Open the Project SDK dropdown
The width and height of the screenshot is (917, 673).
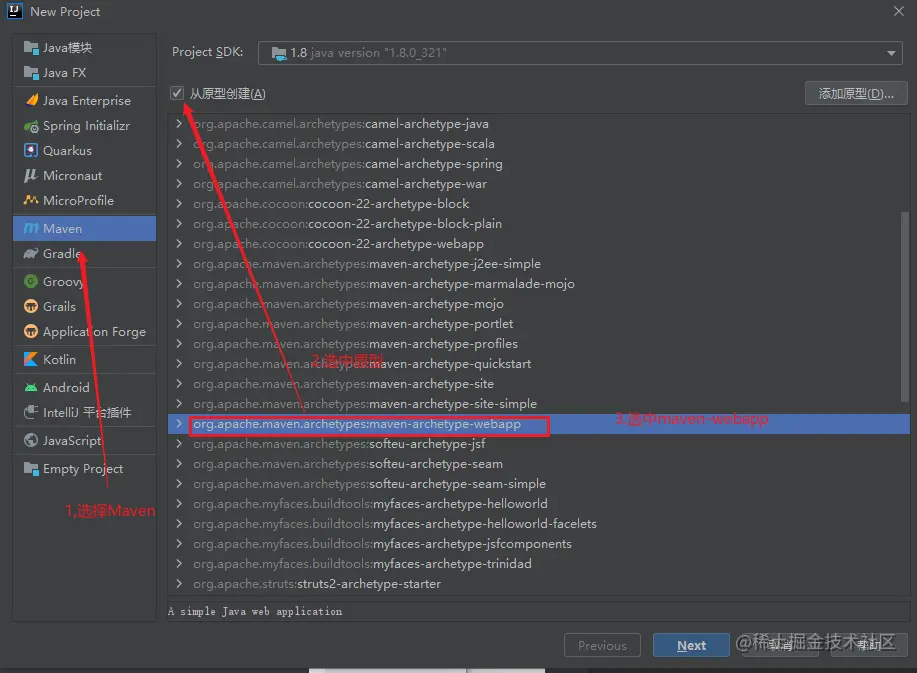pos(891,53)
